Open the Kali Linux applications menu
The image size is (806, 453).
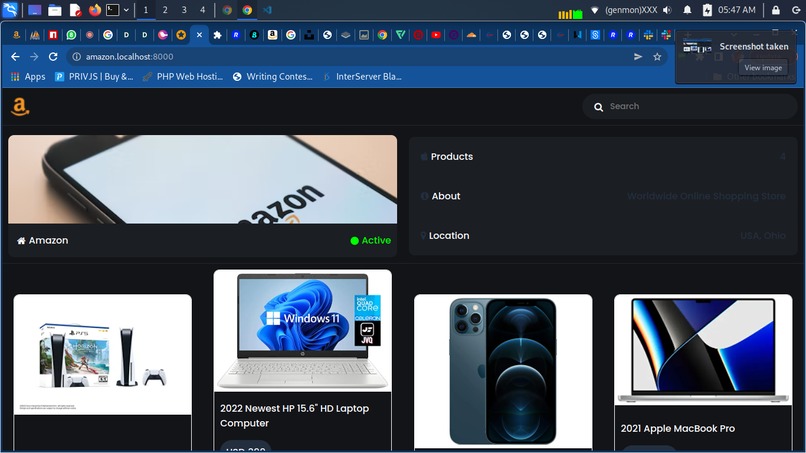10,10
